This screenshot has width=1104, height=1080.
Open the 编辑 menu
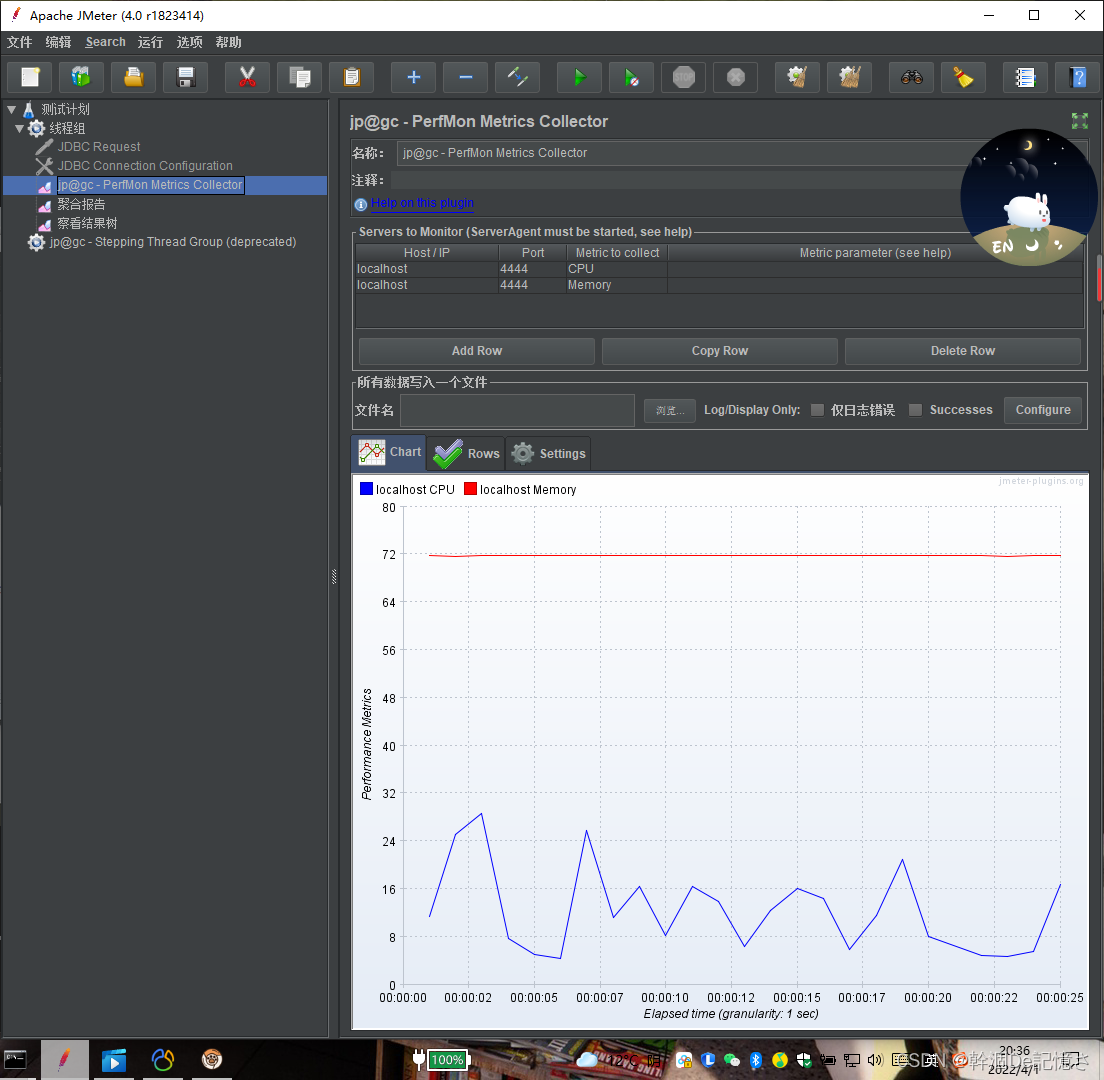point(58,42)
